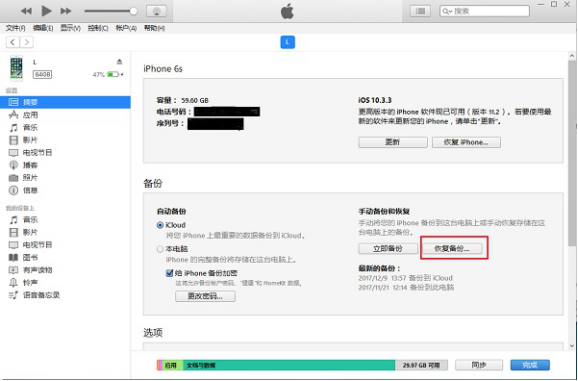Open the 编辑(E) menu

[x=43, y=28]
